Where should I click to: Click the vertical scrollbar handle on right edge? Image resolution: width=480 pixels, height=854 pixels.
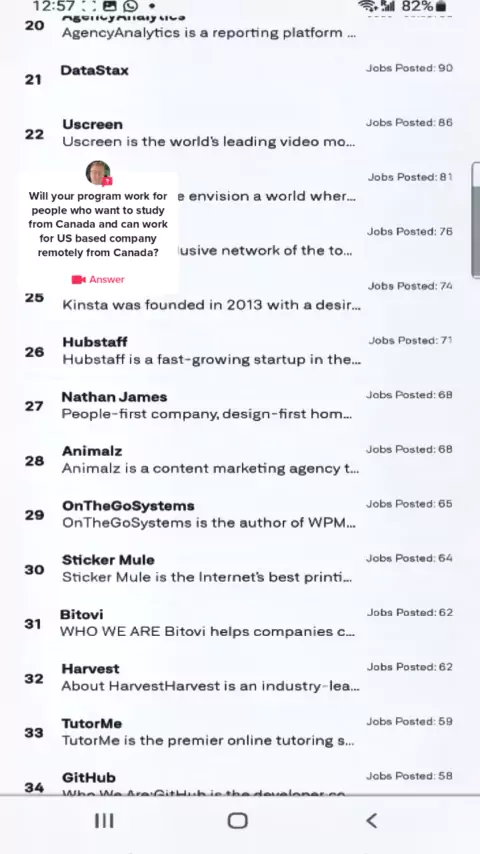[x=476, y=220]
